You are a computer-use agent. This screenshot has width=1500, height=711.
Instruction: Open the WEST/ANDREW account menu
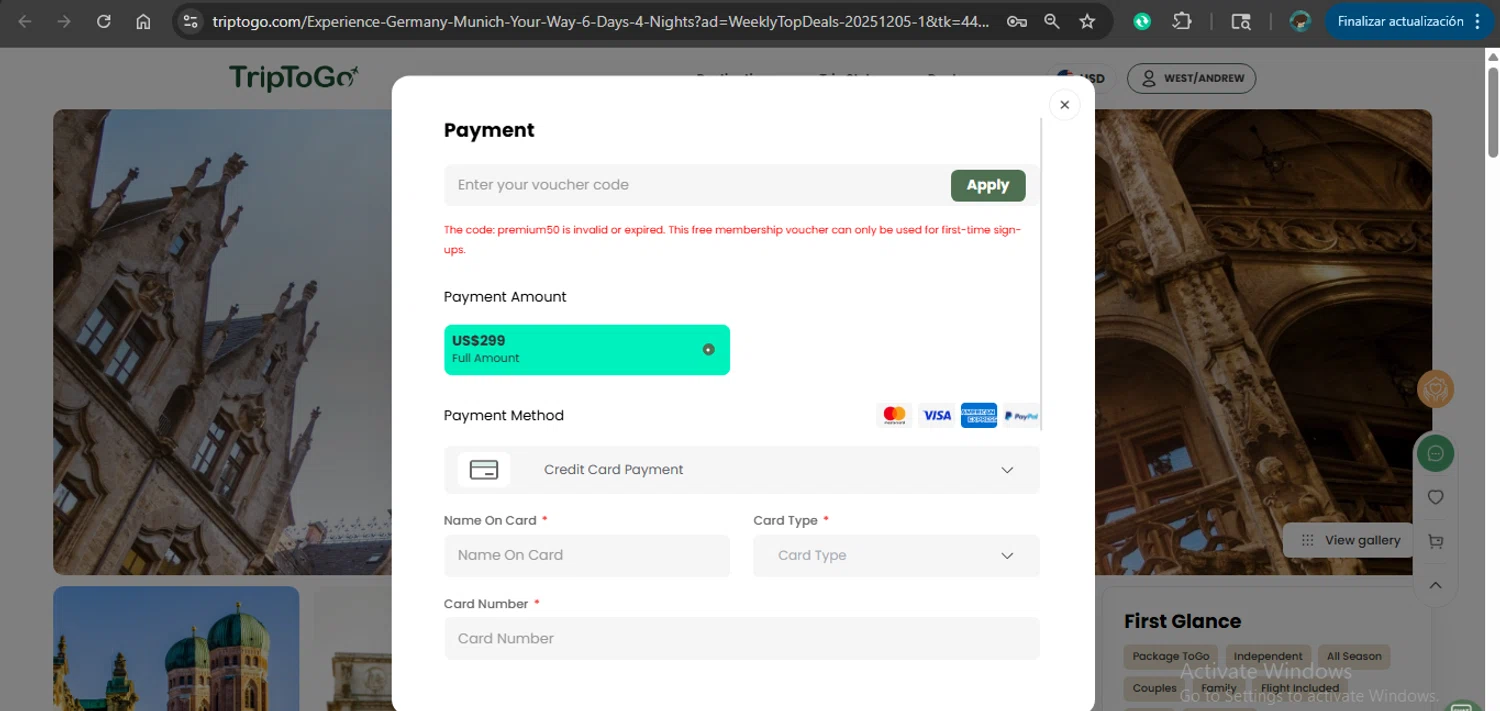(x=1192, y=78)
